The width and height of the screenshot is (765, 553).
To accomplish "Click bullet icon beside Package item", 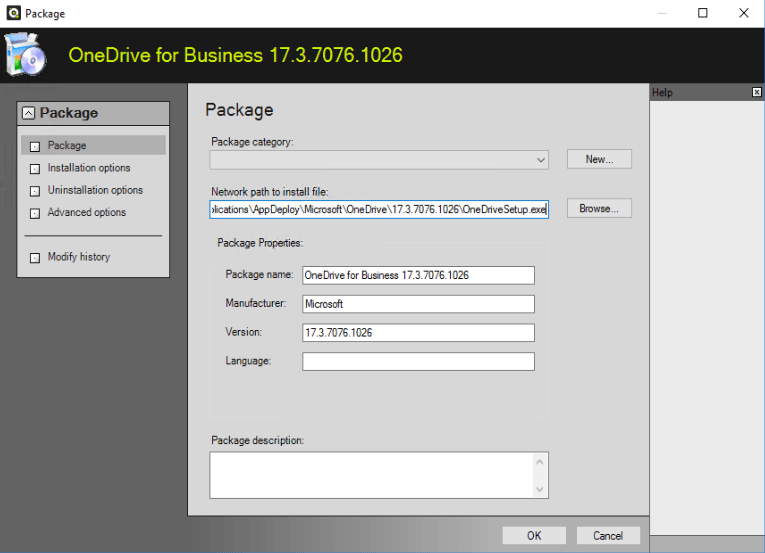I will [x=35, y=146].
